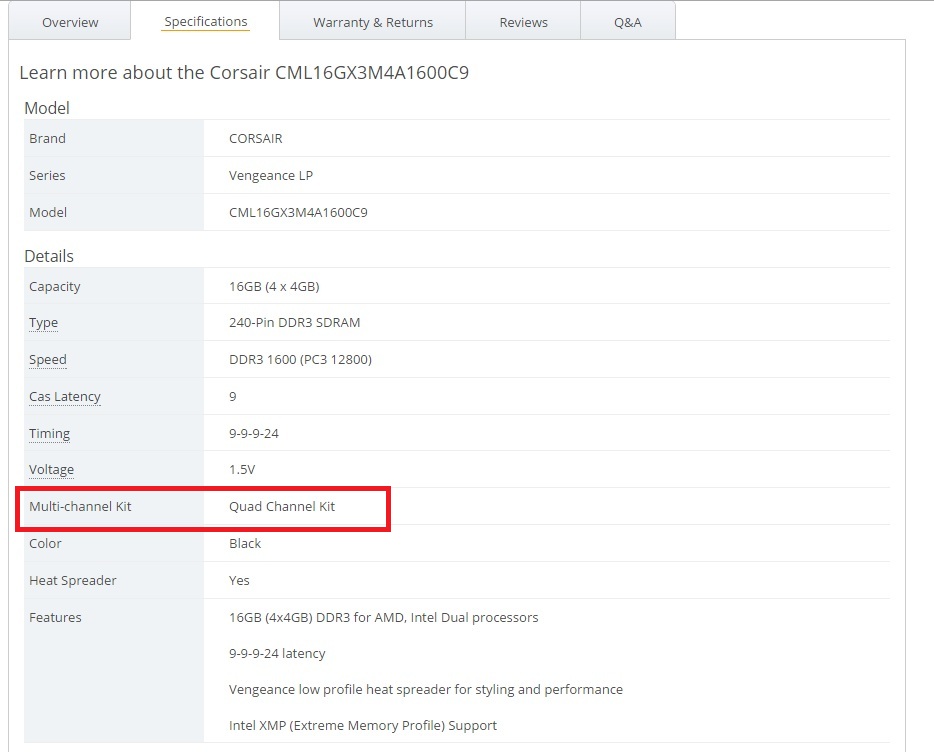The height and width of the screenshot is (752, 934).
Task: Click the '240-Pin DDR3 SDRAM' value
Action: coord(295,322)
